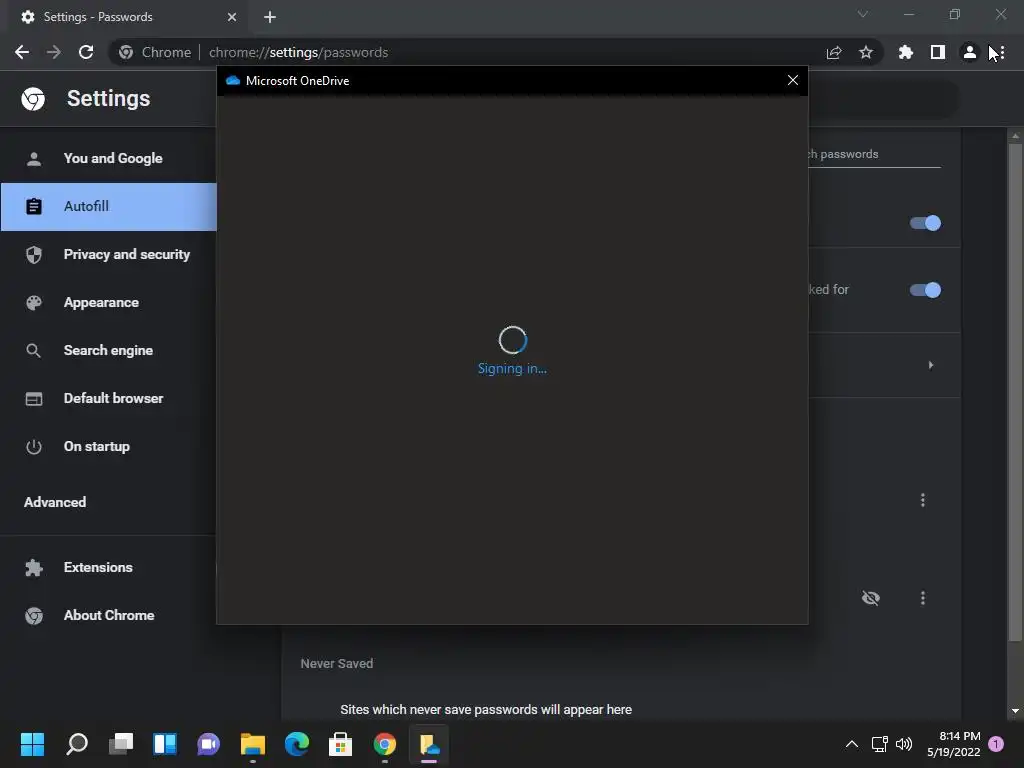Viewport: 1024px width, 768px height.
Task: Open You and Google settings section
Action: click(108, 158)
